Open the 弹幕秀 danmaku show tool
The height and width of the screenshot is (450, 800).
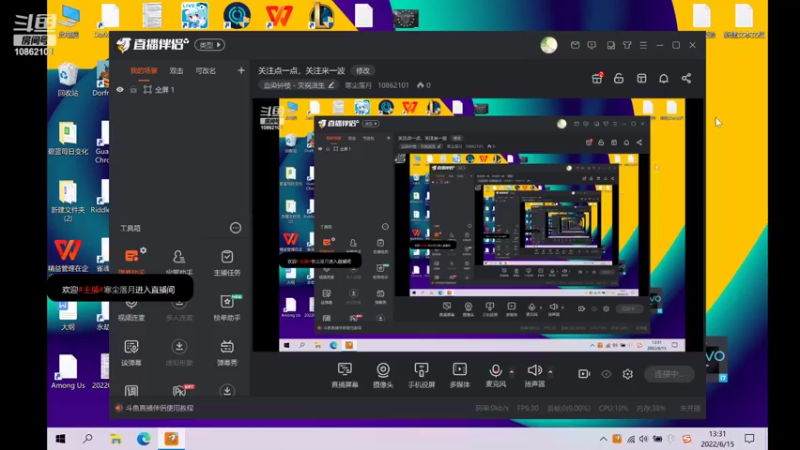click(227, 353)
